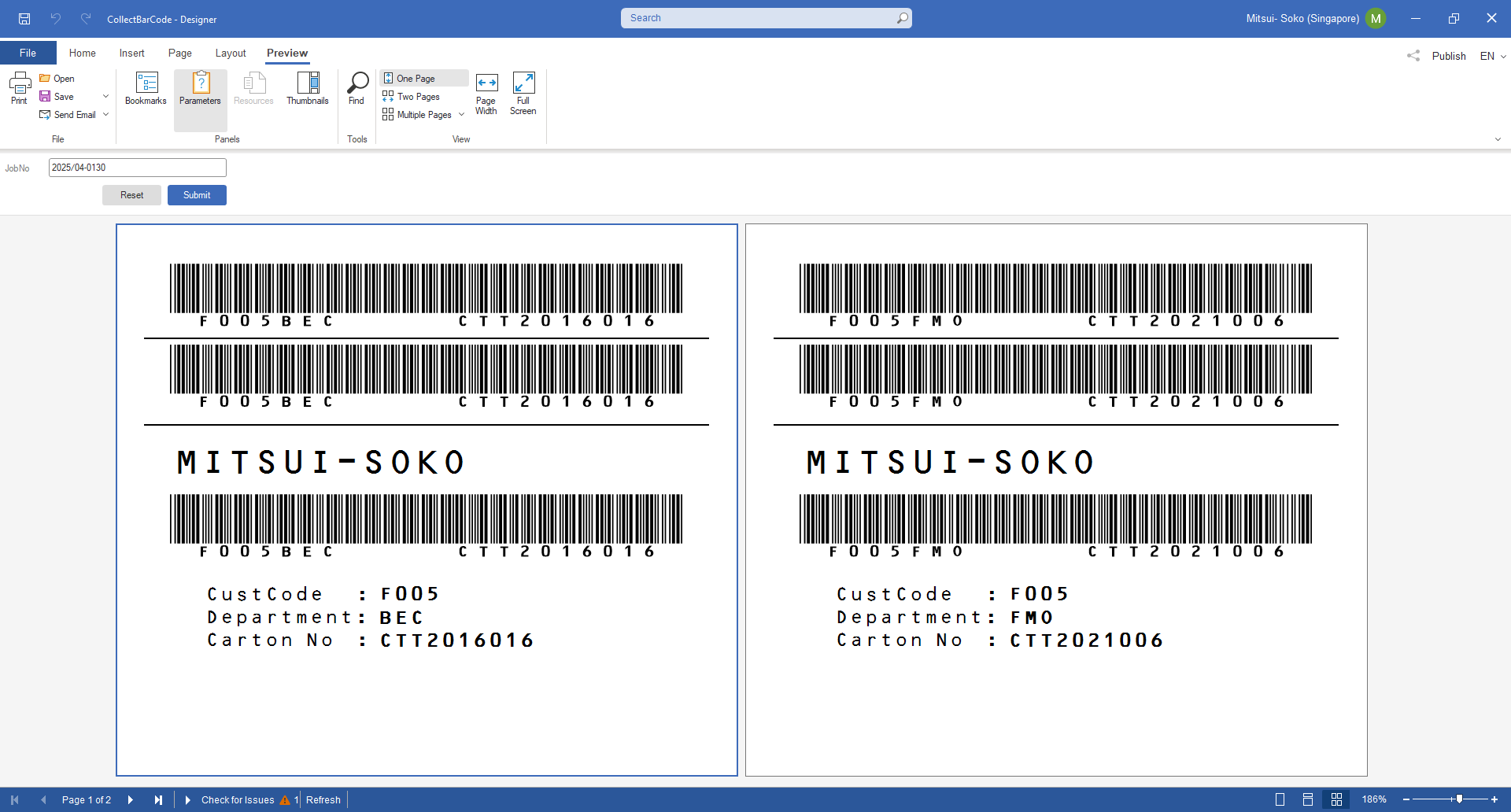1511x812 pixels.
Task: Fit the report to Page Width
Action: (x=486, y=94)
